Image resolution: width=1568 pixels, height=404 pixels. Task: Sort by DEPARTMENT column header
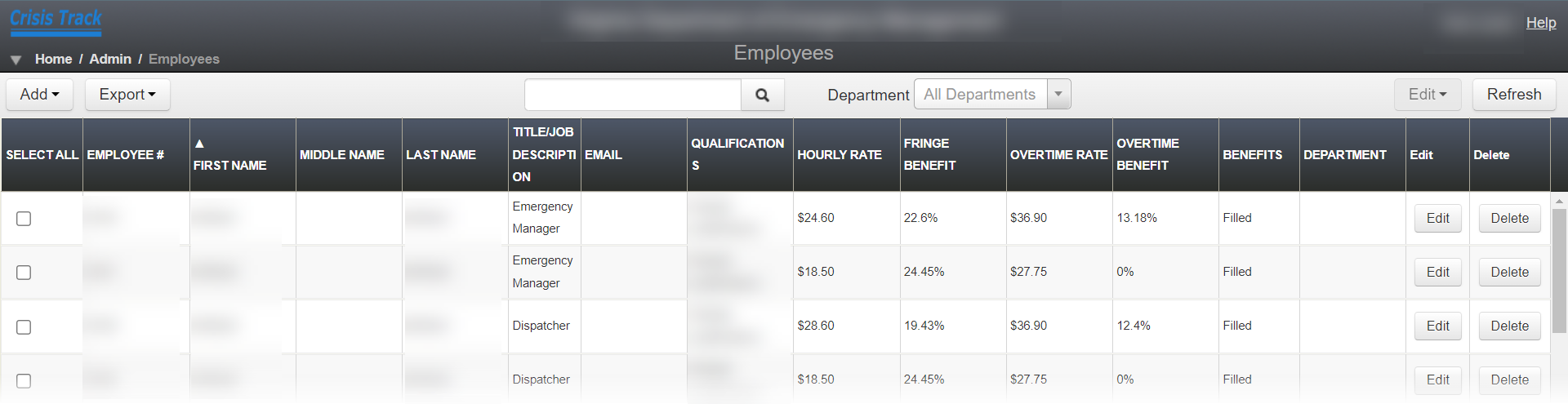point(1352,155)
